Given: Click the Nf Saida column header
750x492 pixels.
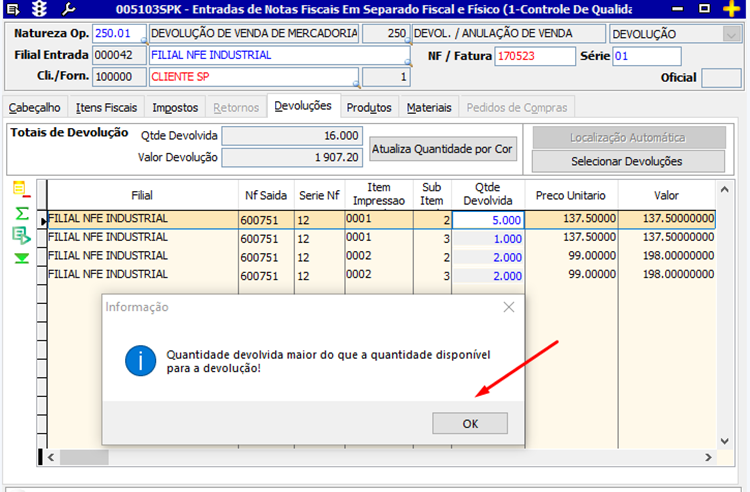Looking at the screenshot, I should [x=266, y=195].
